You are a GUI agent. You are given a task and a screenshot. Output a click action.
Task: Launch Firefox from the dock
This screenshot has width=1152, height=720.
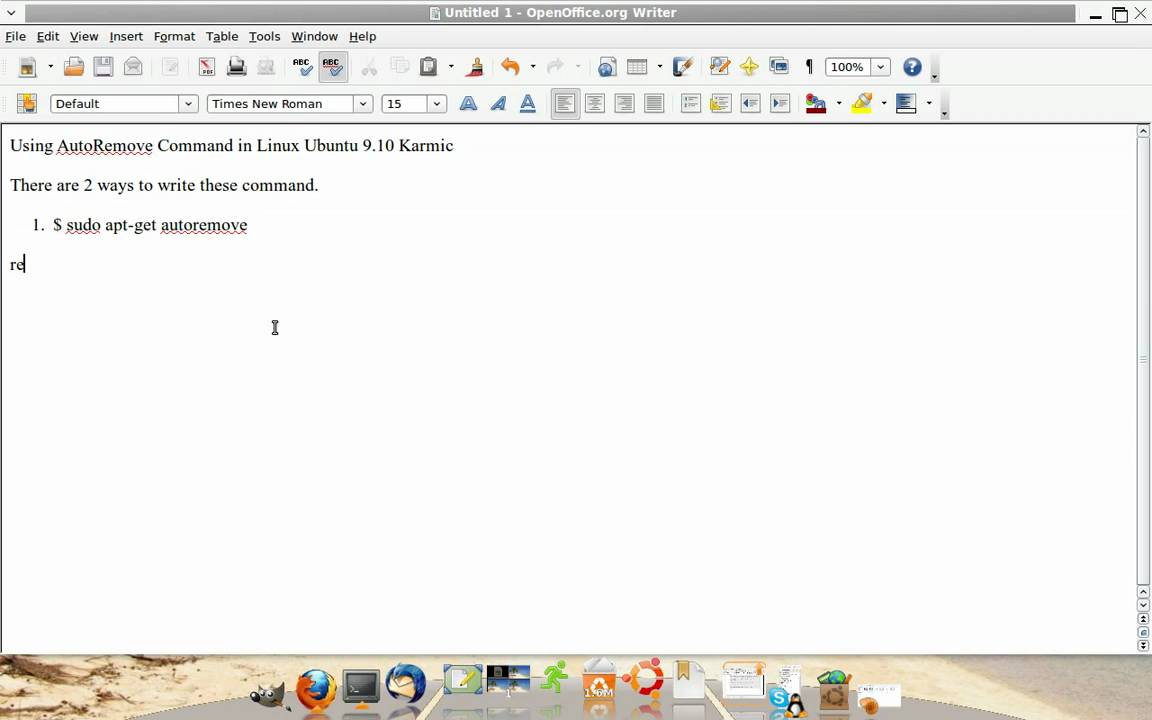(316, 689)
